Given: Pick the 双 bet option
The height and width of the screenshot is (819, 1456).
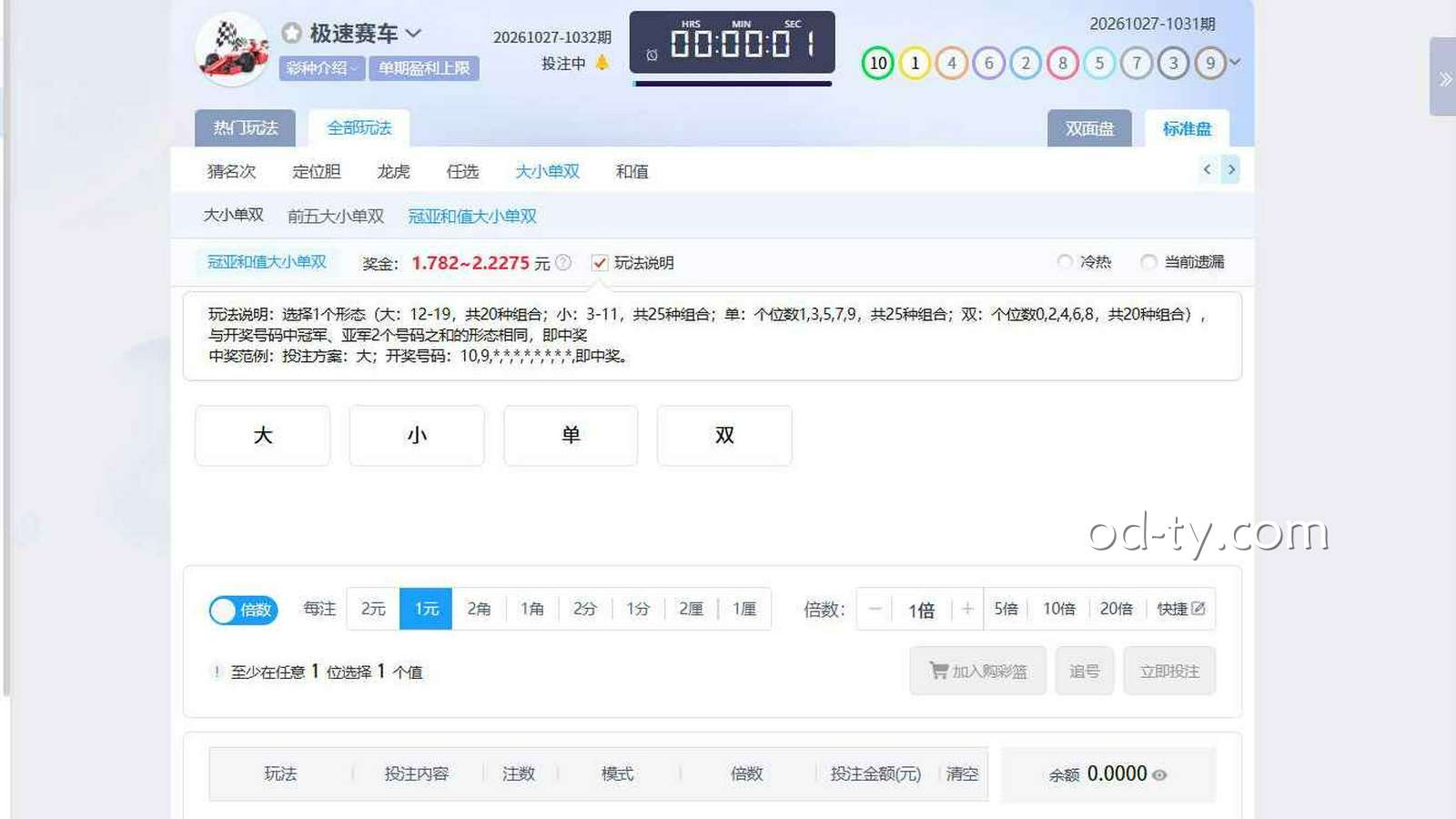Looking at the screenshot, I should pos(724,436).
